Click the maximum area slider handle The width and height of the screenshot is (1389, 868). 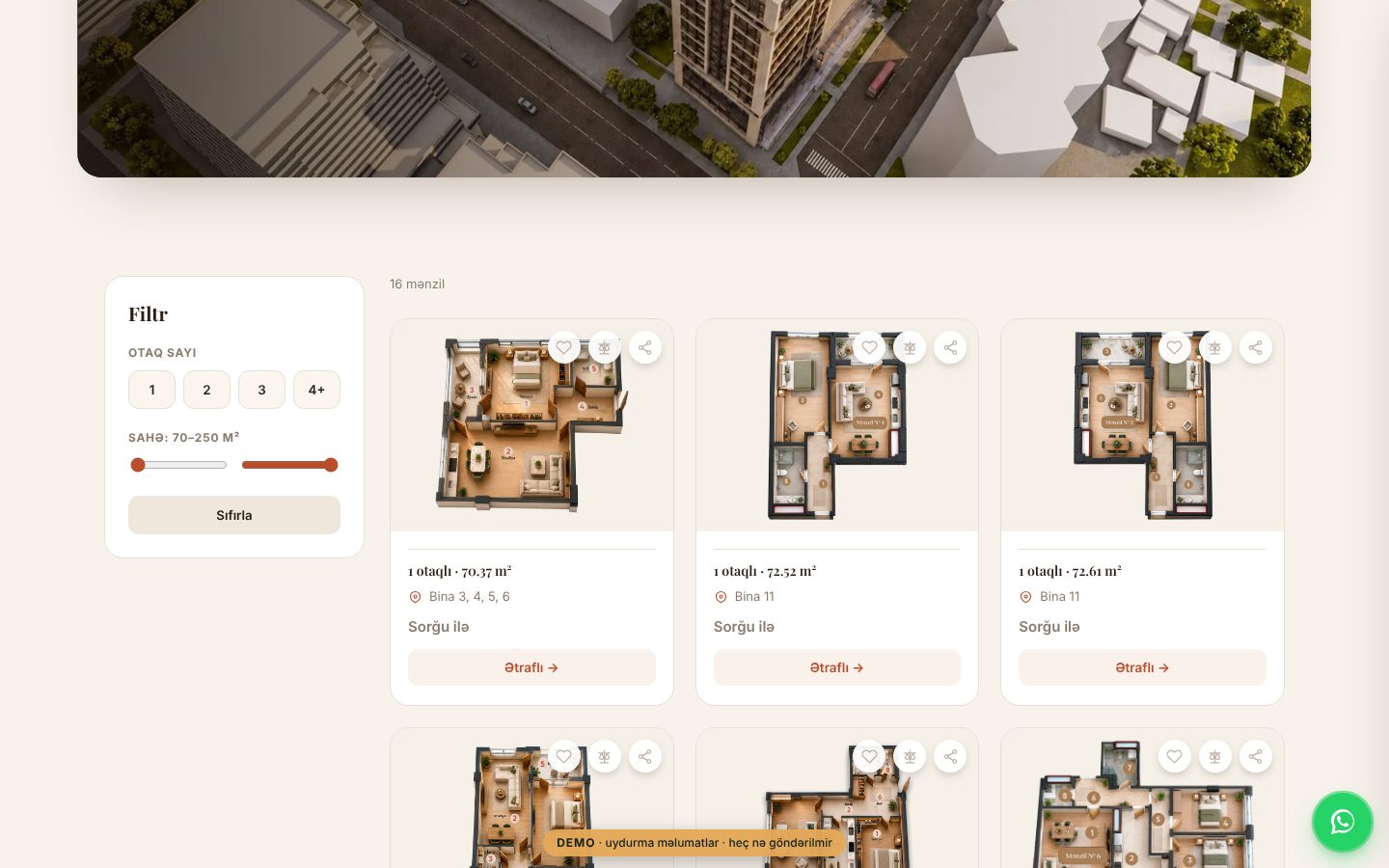(331, 465)
